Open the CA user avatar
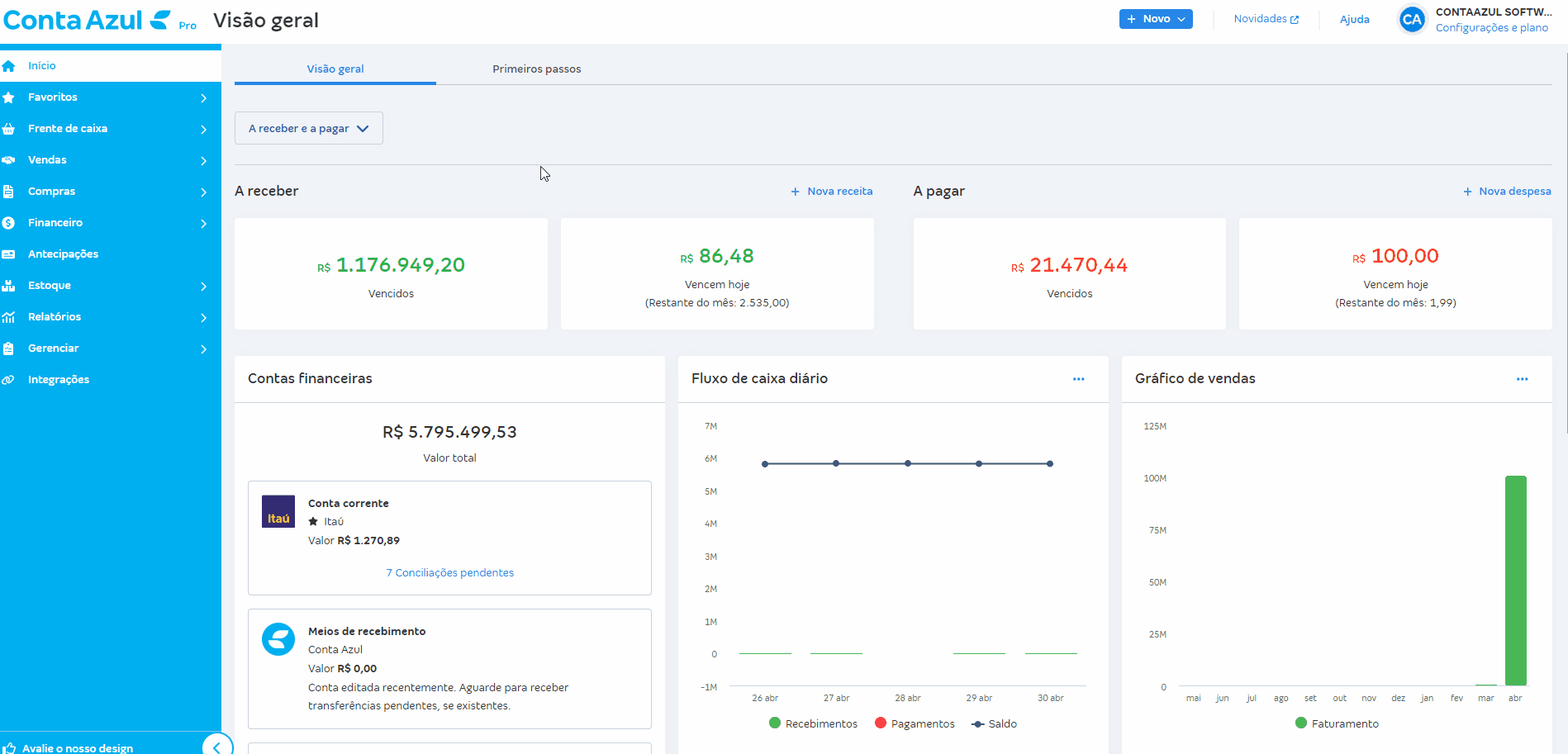 [x=1412, y=19]
